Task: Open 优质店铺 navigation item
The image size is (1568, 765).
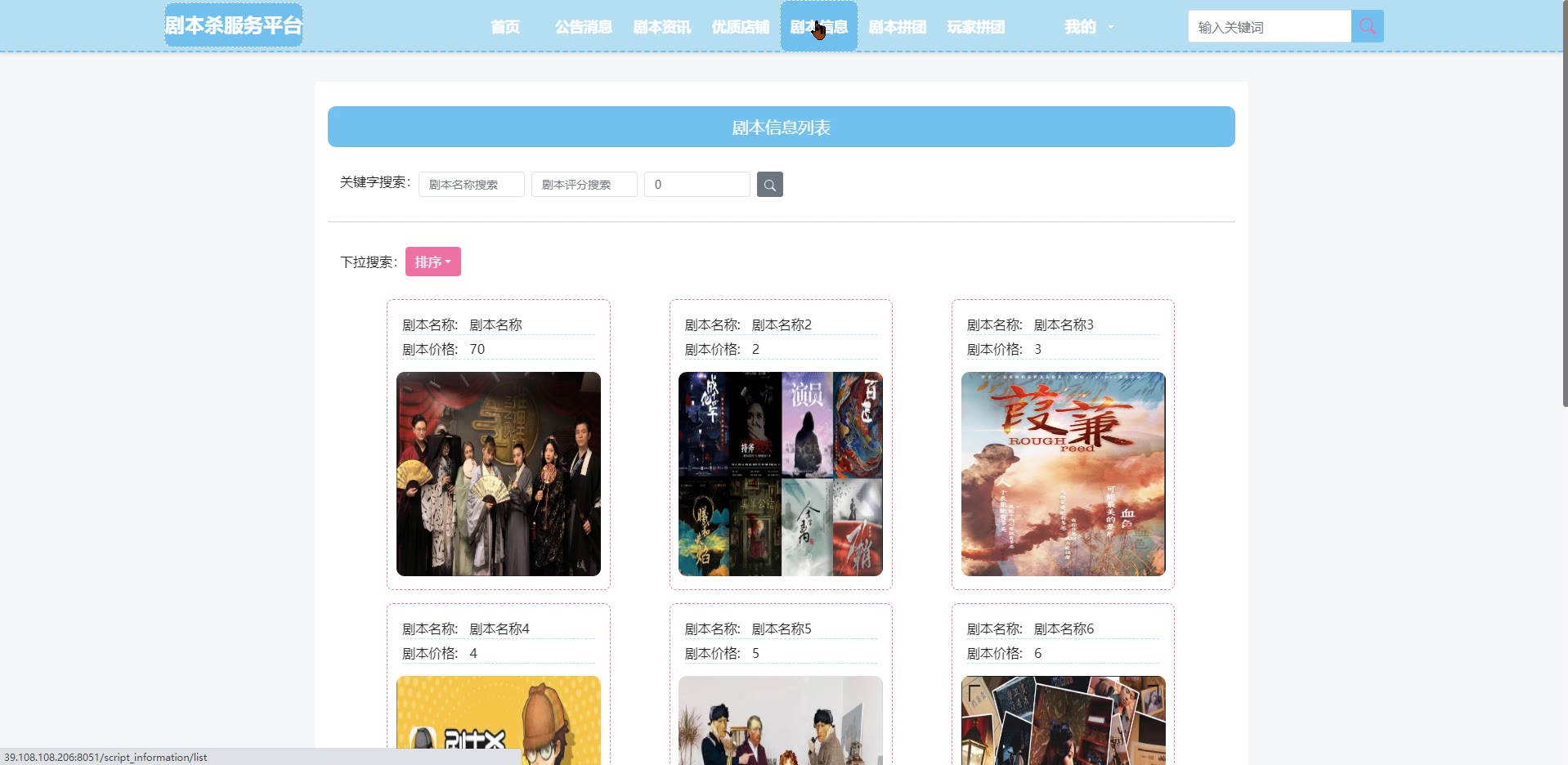Action: tap(741, 27)
